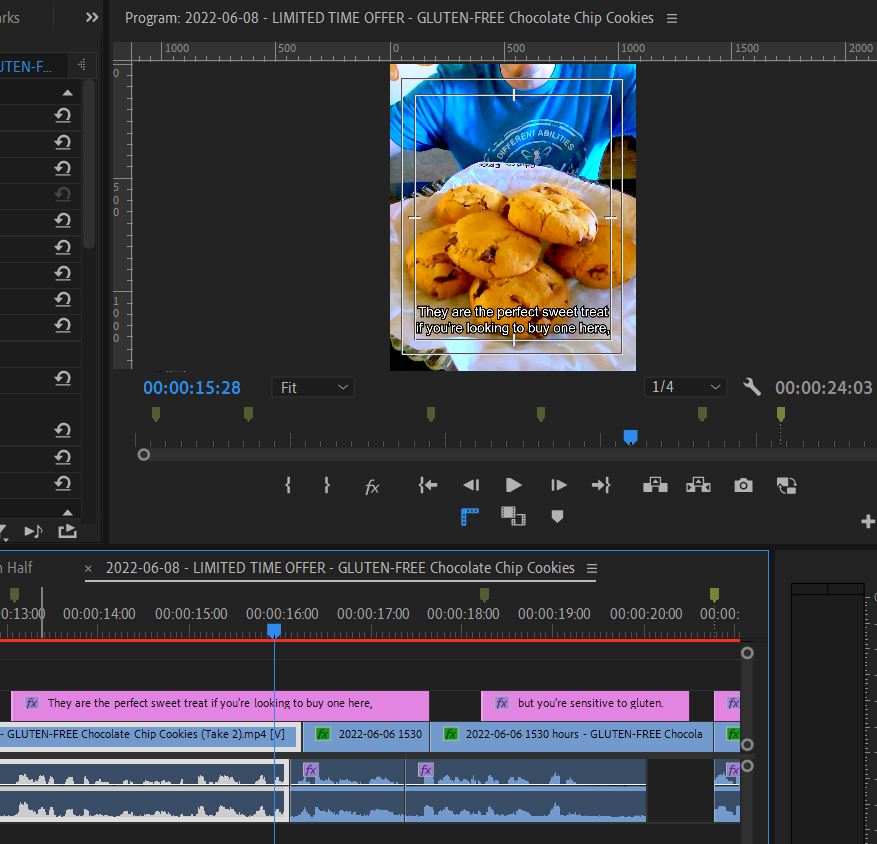Click the Mark In bracket button

tap(287, 485)
